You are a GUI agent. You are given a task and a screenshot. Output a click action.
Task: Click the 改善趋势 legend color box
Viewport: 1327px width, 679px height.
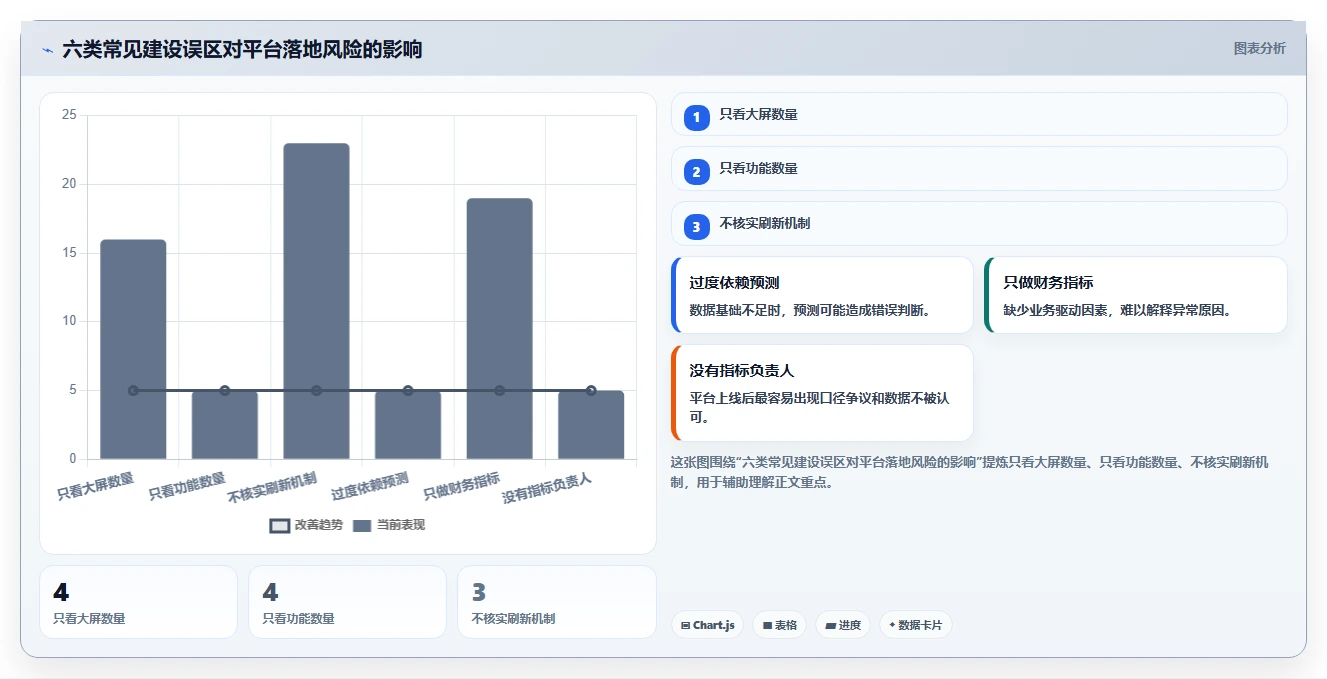[x=280, y=526]
